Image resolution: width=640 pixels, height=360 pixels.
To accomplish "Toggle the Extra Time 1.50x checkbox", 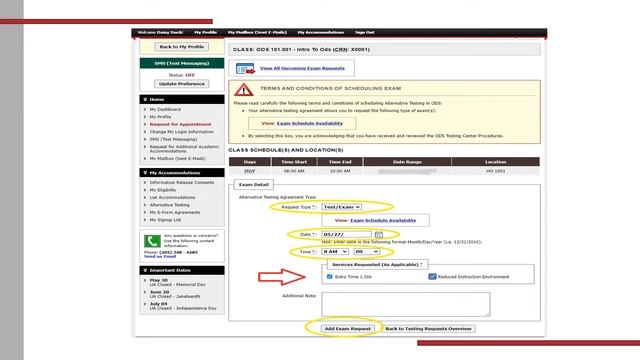I will click(329, 277).
